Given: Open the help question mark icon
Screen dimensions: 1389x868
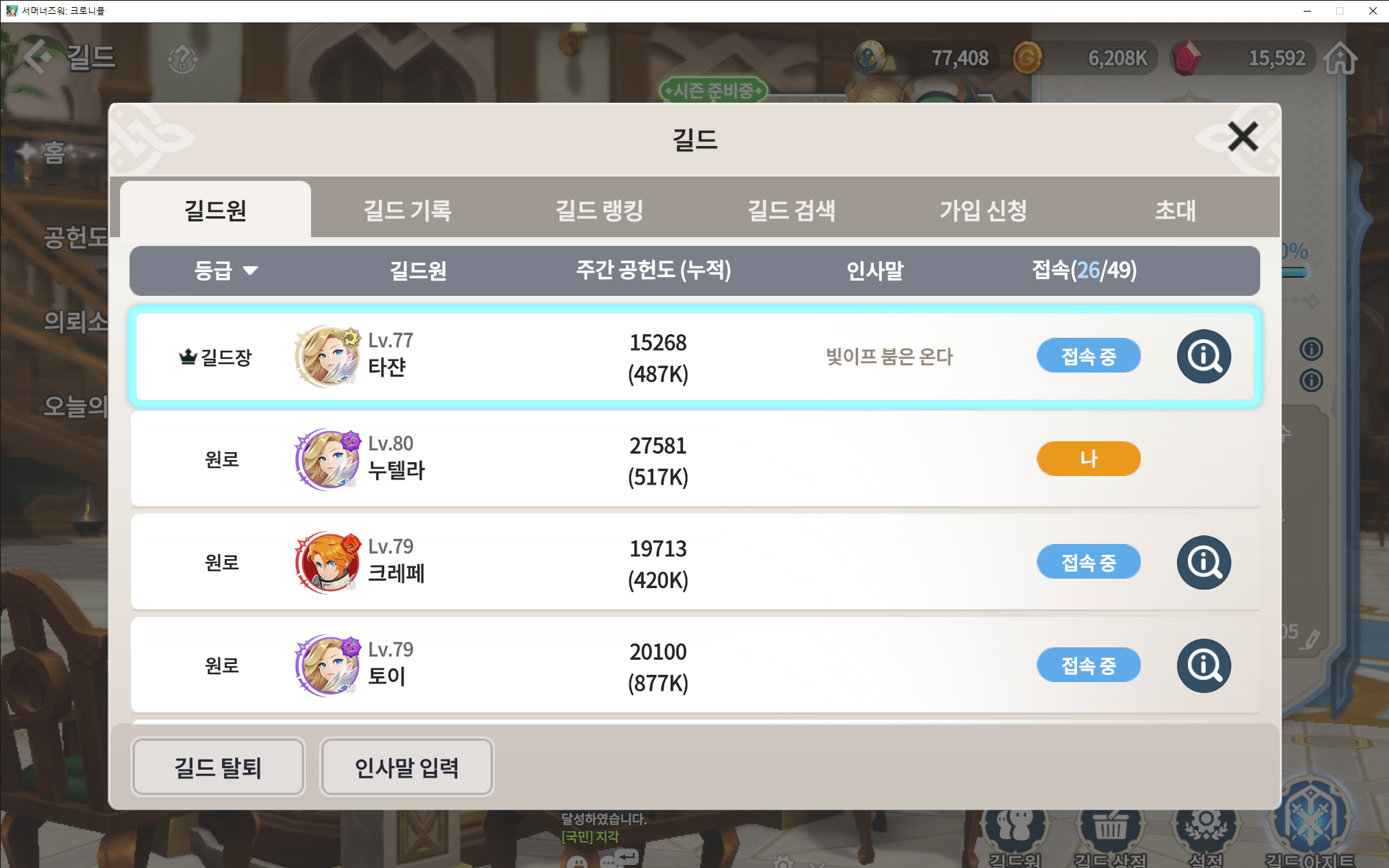Looking at the screenshot, I should (x=182, y=58).
